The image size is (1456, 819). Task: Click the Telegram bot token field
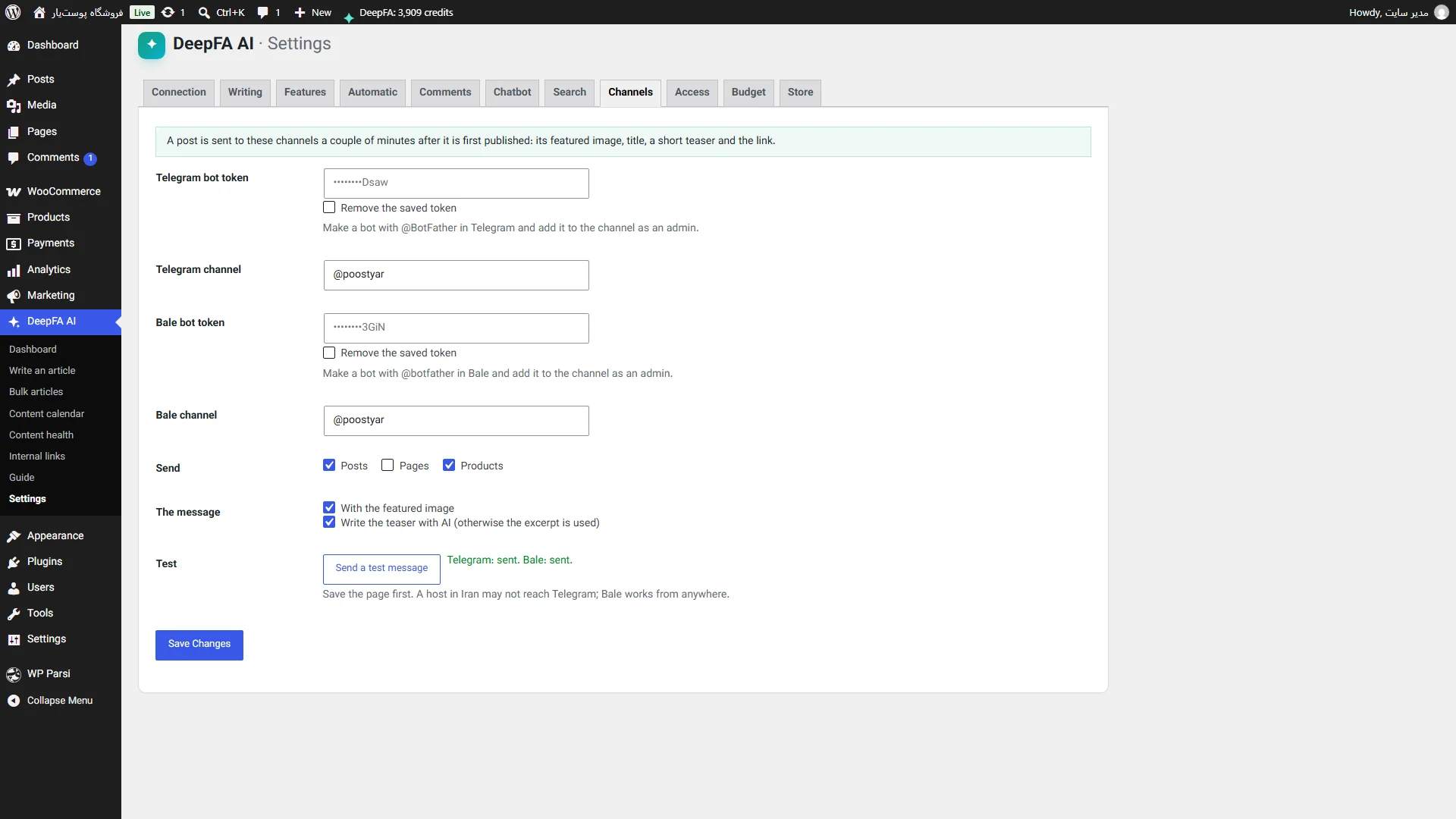[x=457, y=184]
